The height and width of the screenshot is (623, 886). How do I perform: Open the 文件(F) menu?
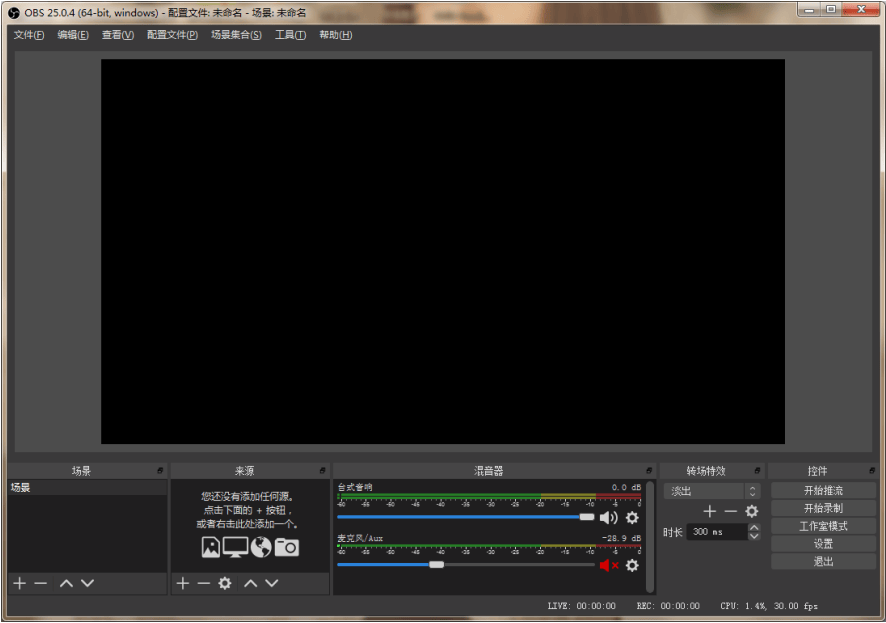[29, 35]
